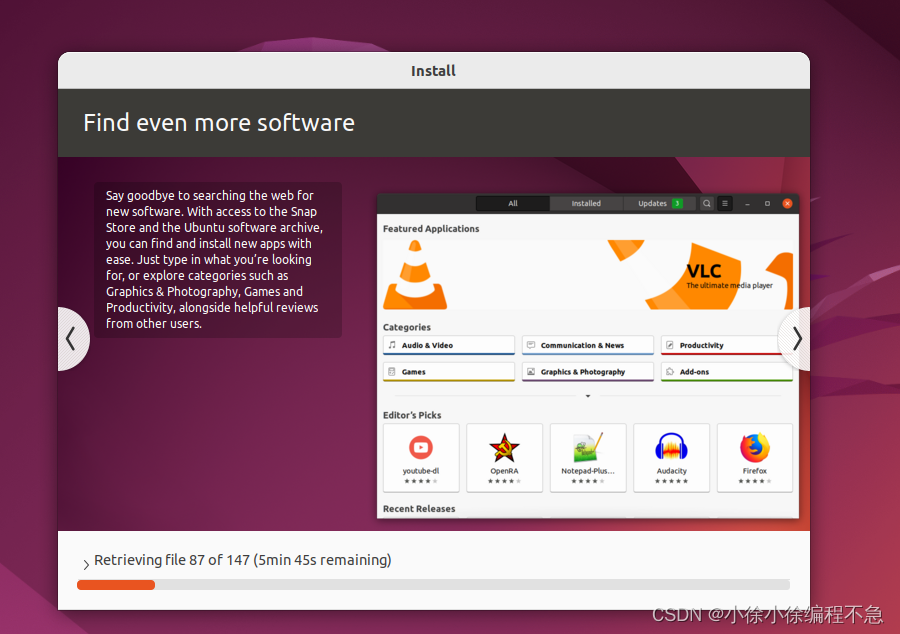
Task: Advance to the next slide arrow
Action: tap(796, 339)
